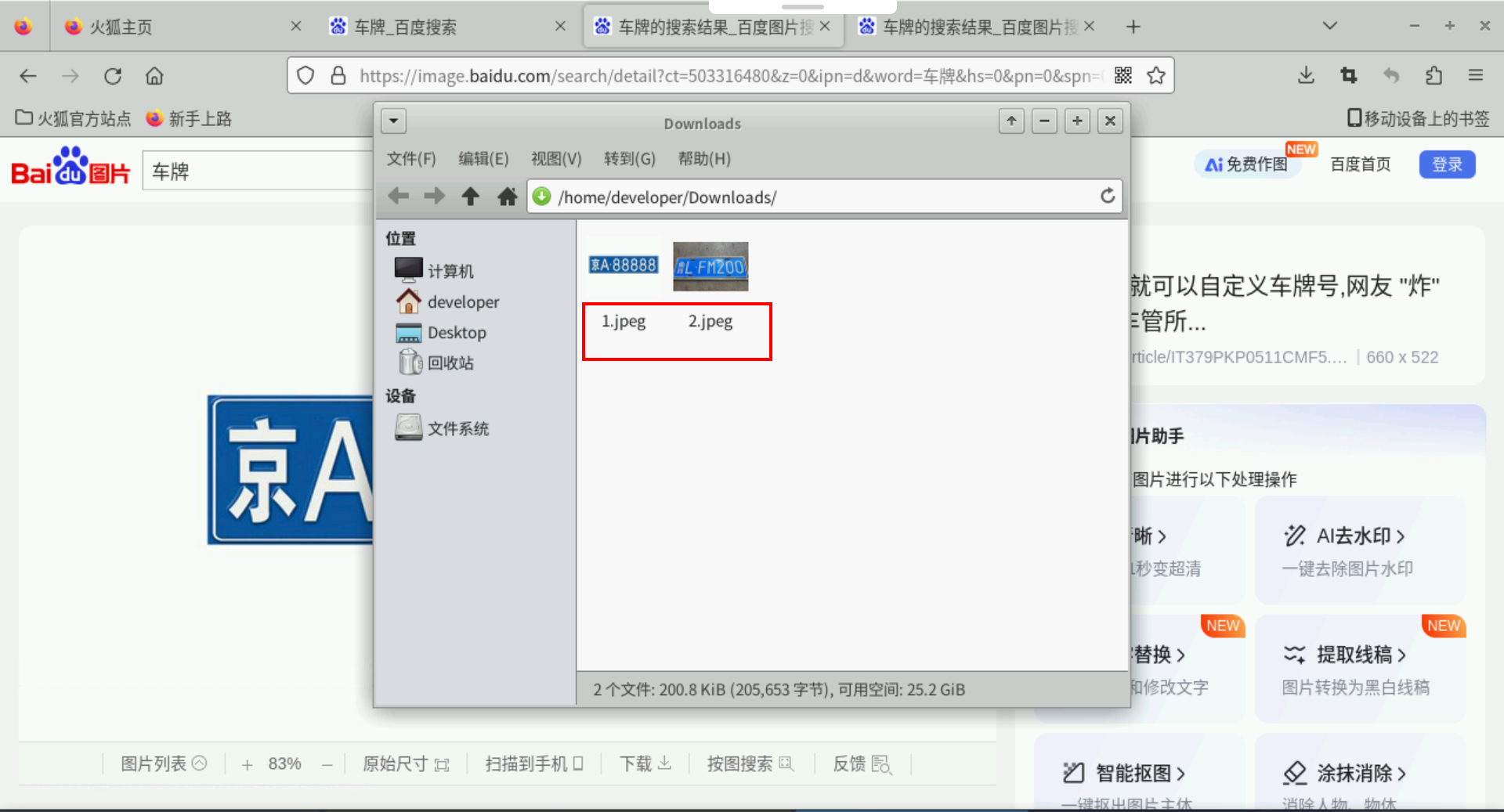Start the Firefox screenshot tool
The height and width of the screenshot is (812, 1504).
tap(1348, 75)
